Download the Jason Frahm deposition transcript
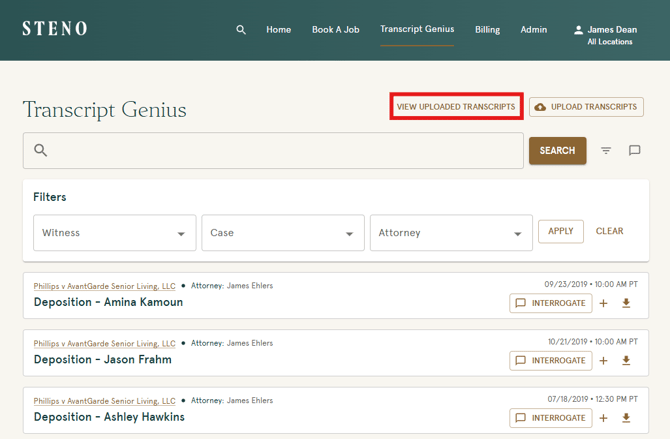Screen dimensions: 670x439 click(627, 361)
